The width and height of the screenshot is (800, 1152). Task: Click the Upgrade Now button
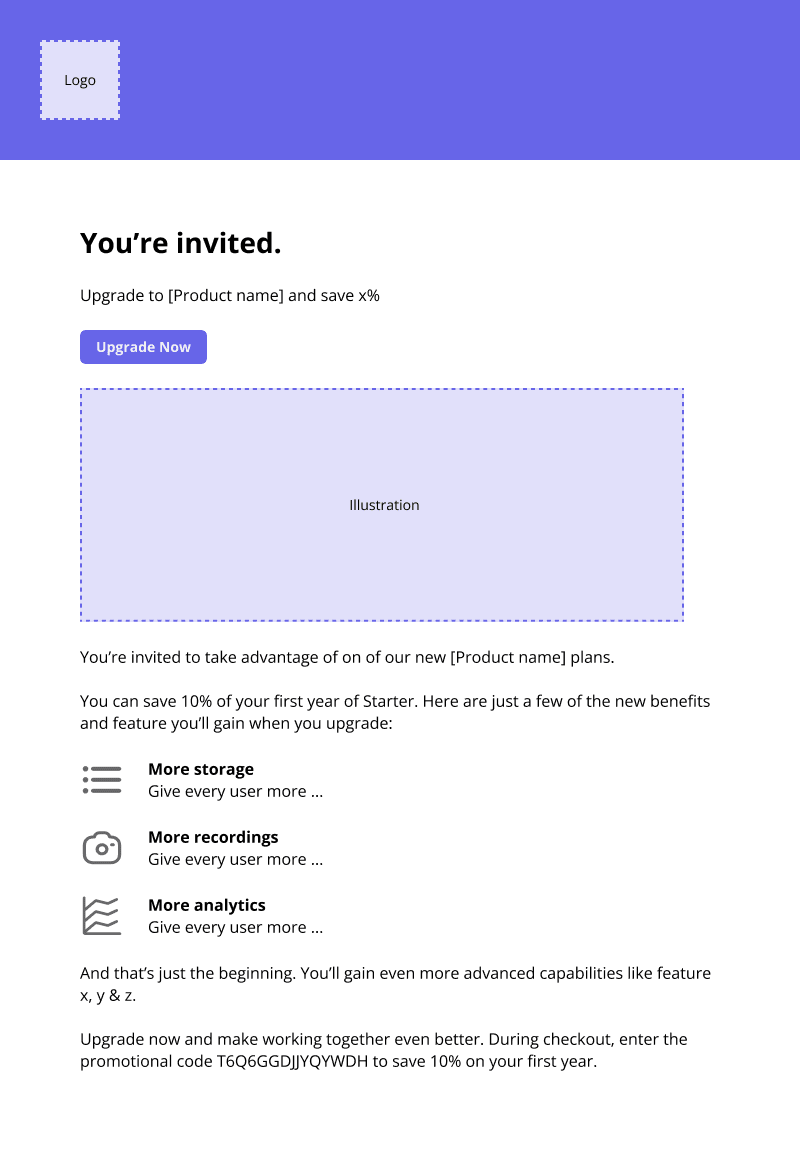point(143,347)
